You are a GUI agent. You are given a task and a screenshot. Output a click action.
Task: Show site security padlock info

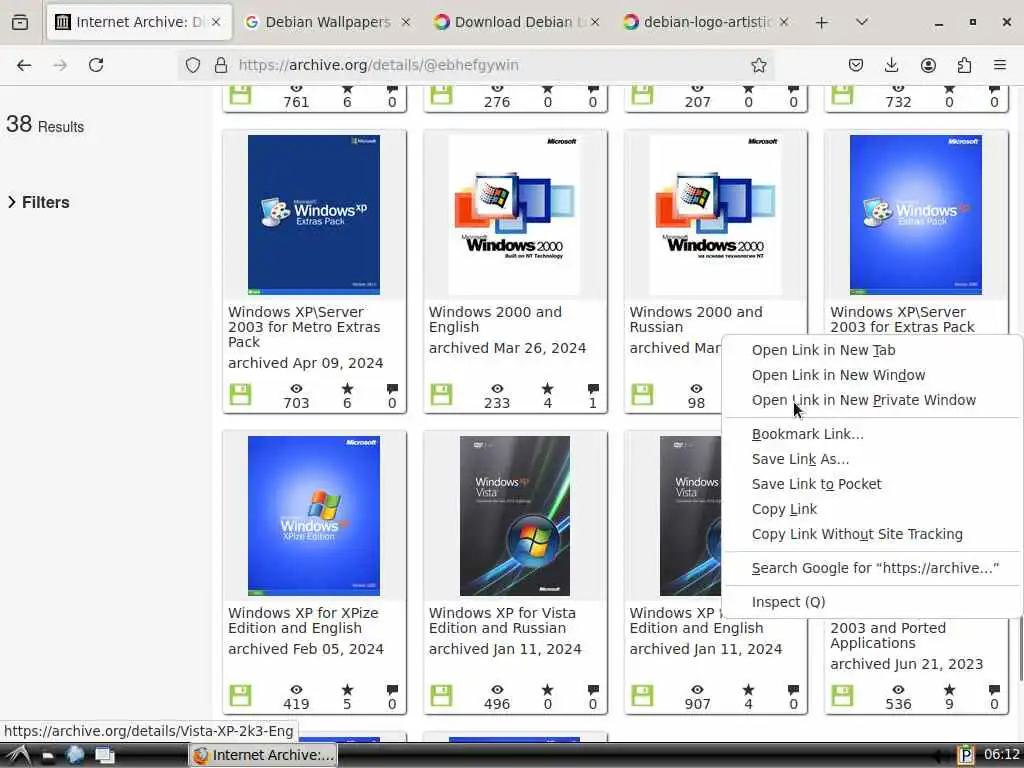(x=221, y=65)
